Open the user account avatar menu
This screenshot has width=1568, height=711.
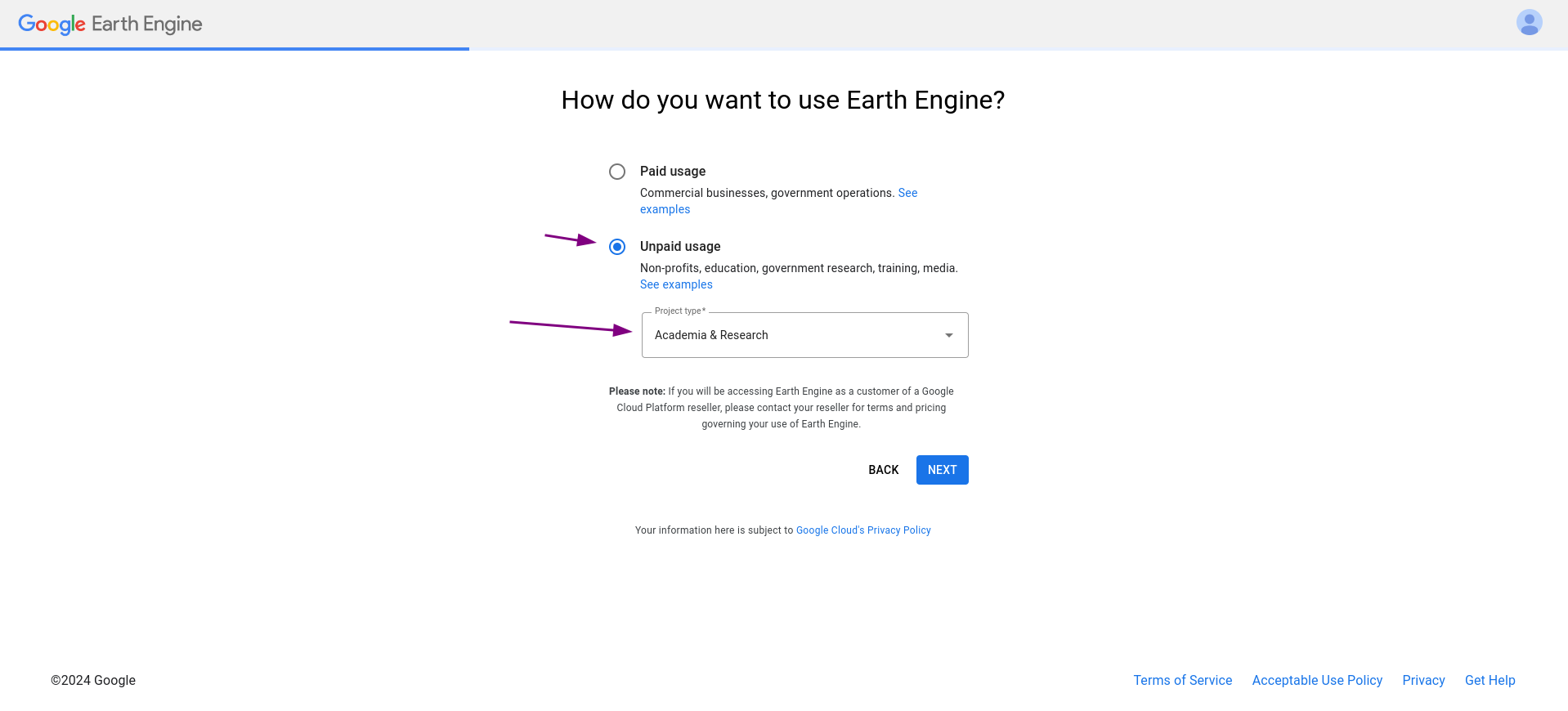tap(1529, 22)
